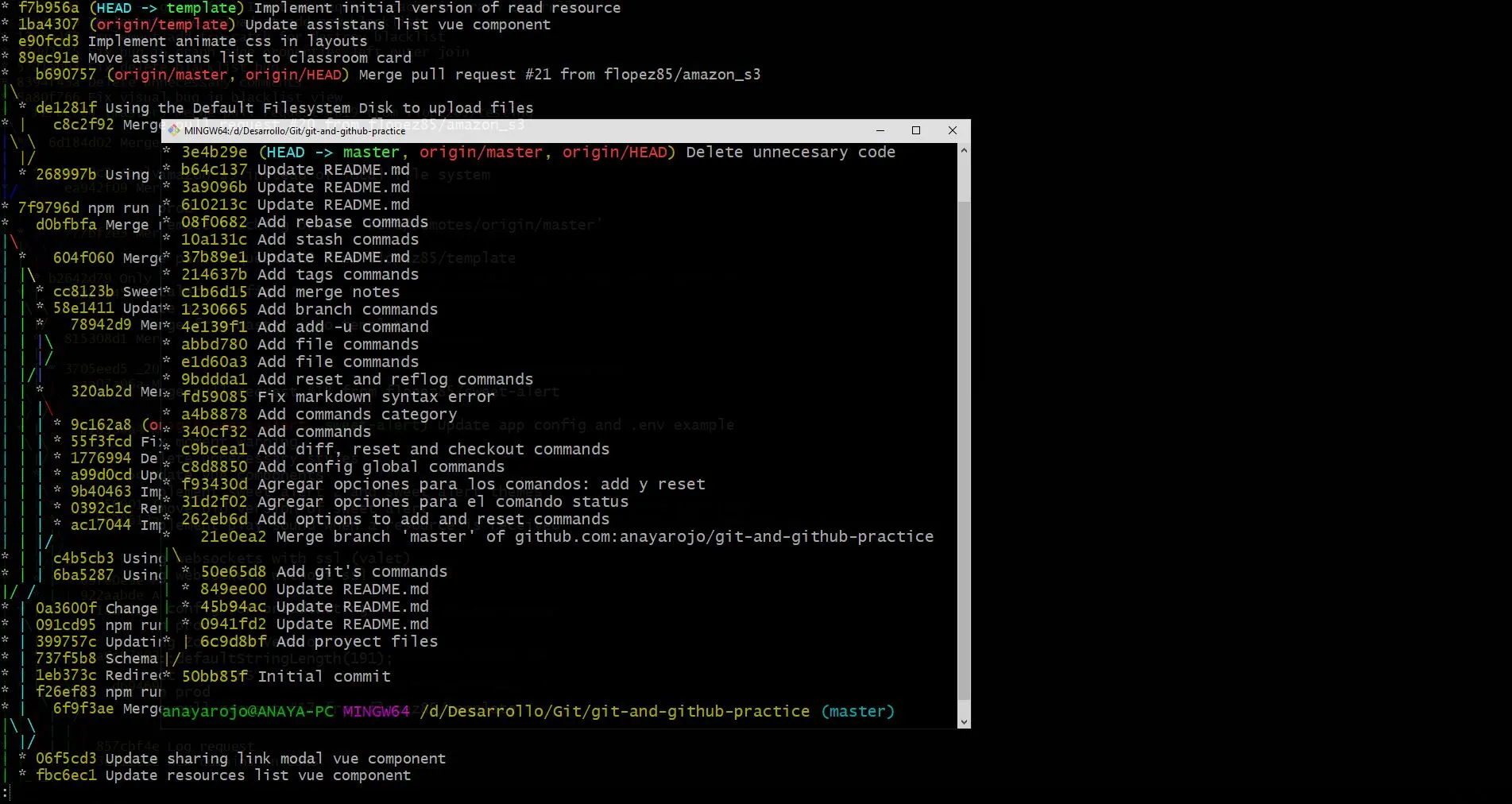Click the origin/HEAD ref in the front window
This screenshot has height=804, width=1512.
(615, 152)
